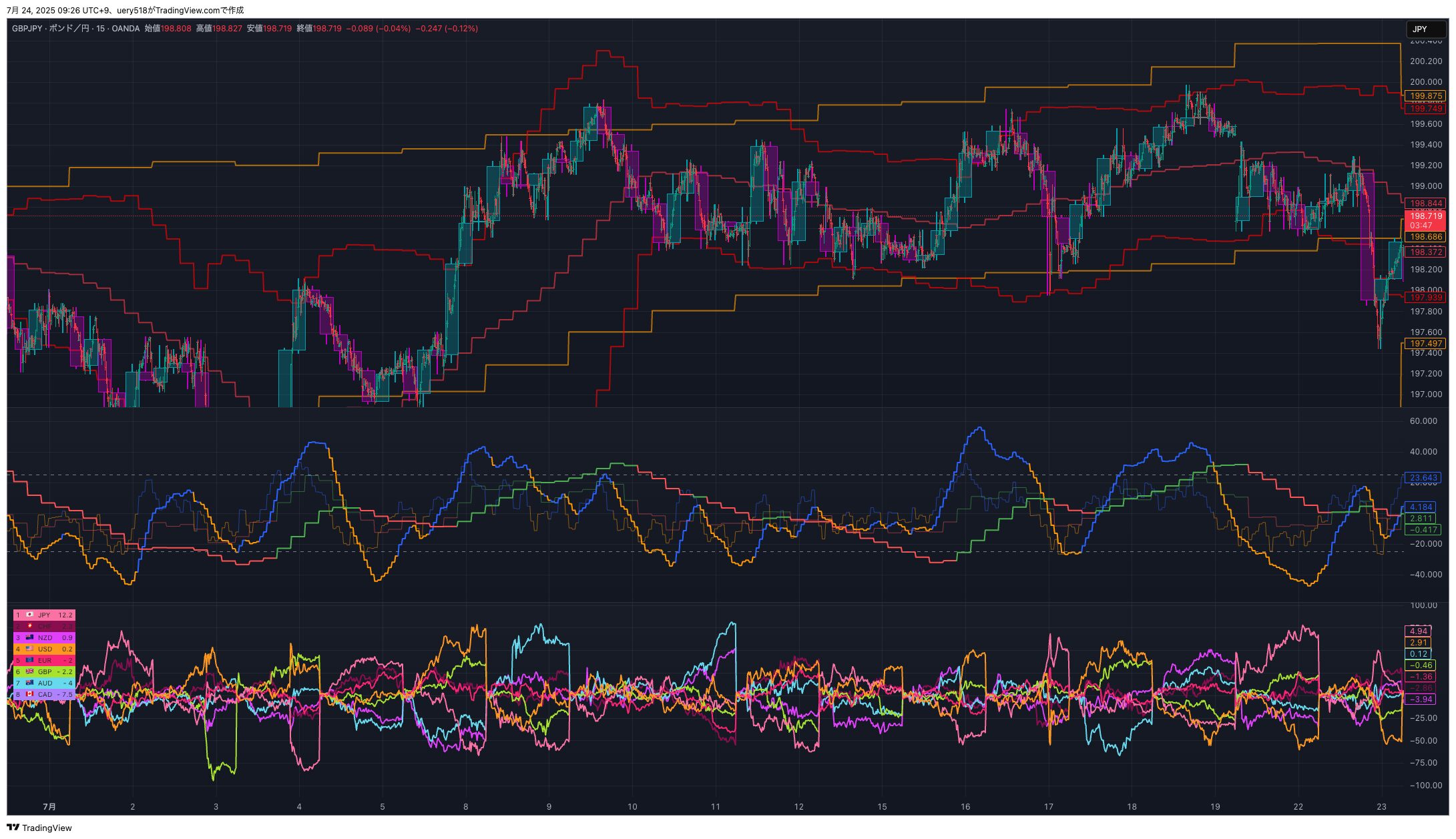Click date 23 on the time axis

coord(1381,806)
